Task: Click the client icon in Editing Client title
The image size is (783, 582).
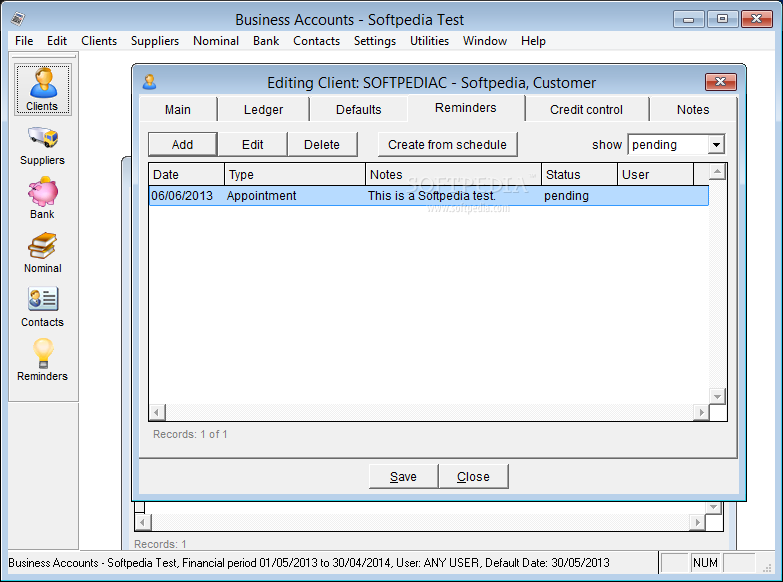Action: click(x=149, y=82)
